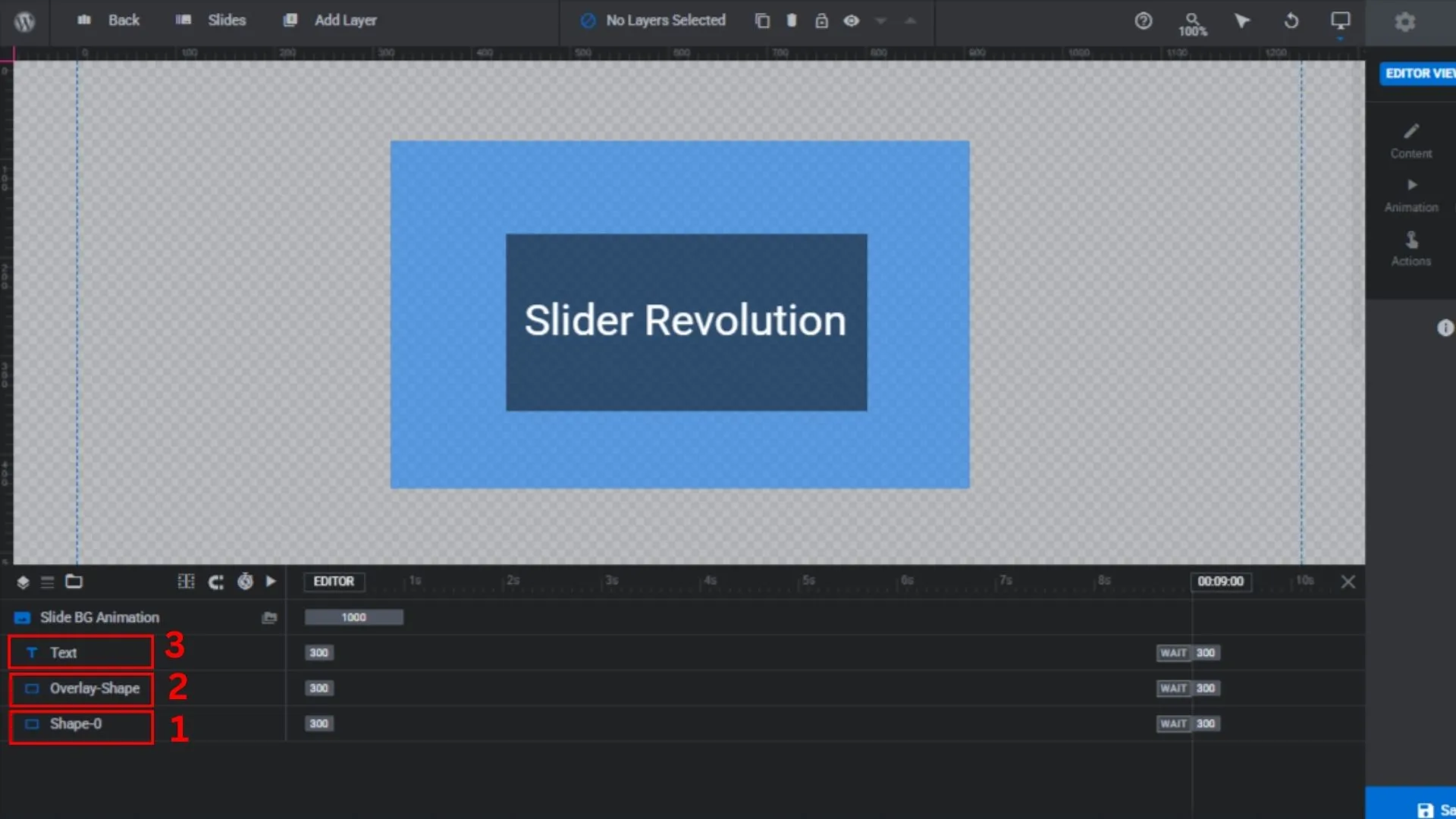Click the 00:09:00 time field

[x=1220, y=581]
